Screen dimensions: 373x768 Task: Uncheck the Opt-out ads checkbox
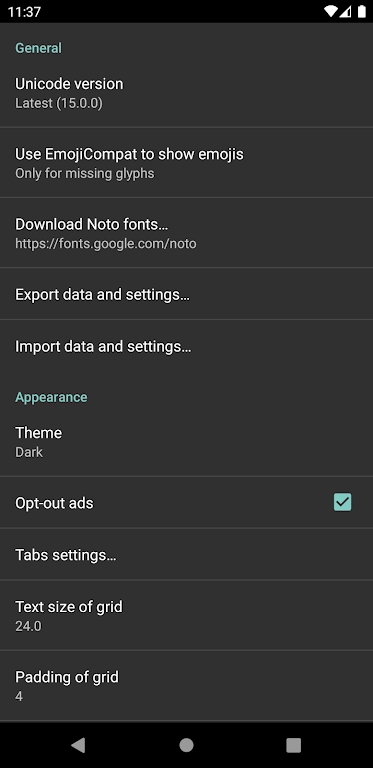pos(342,502)
